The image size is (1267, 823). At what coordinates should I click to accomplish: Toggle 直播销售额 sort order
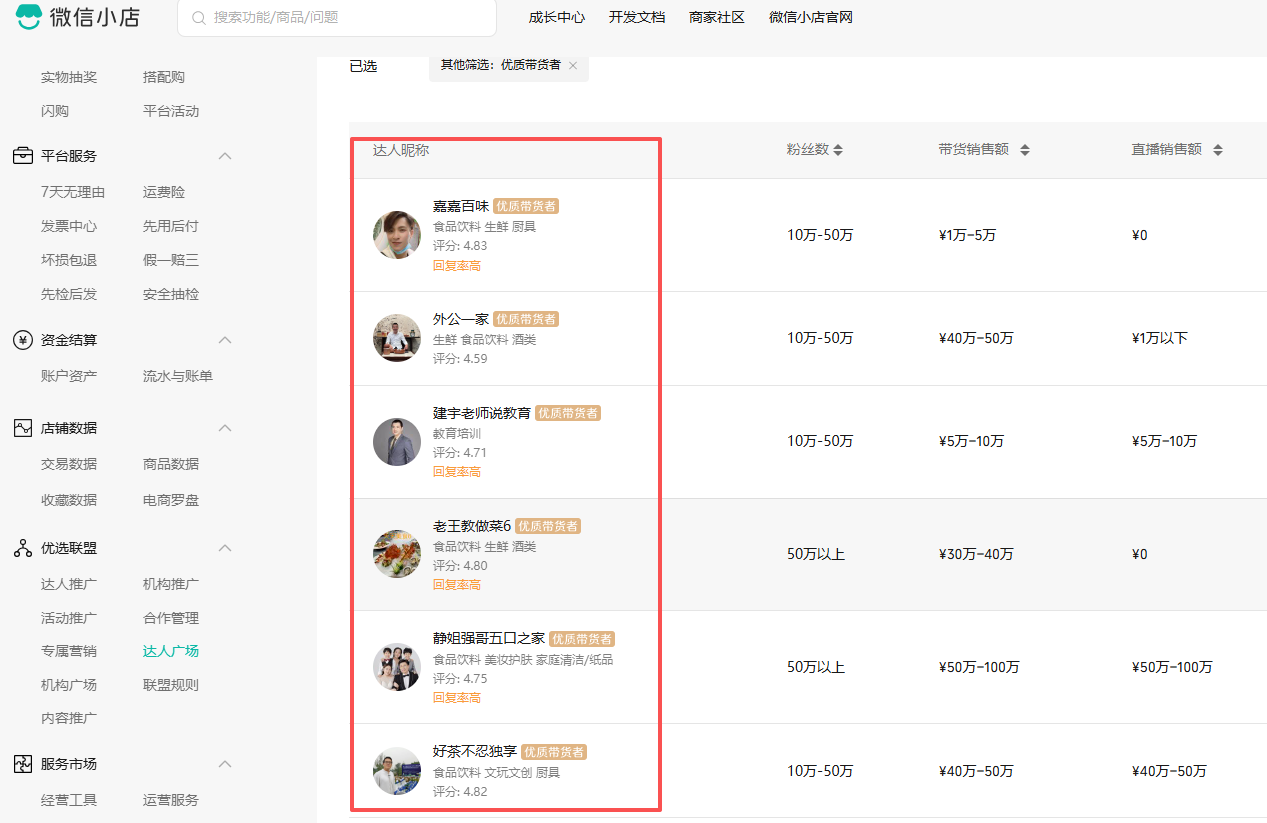coord(1218,149)
